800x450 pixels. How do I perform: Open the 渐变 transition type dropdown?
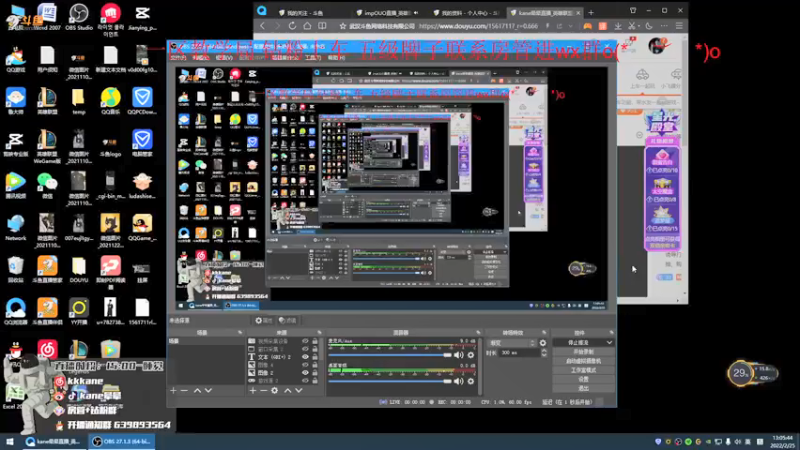point(512,343)
